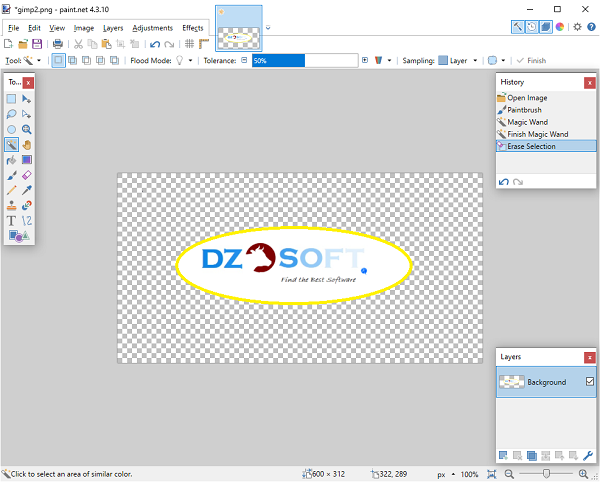Image resolution: width=600 pixels, height=482 pixels.
Task: Add a new layer in Layers panel
Action: click(504, 455)
